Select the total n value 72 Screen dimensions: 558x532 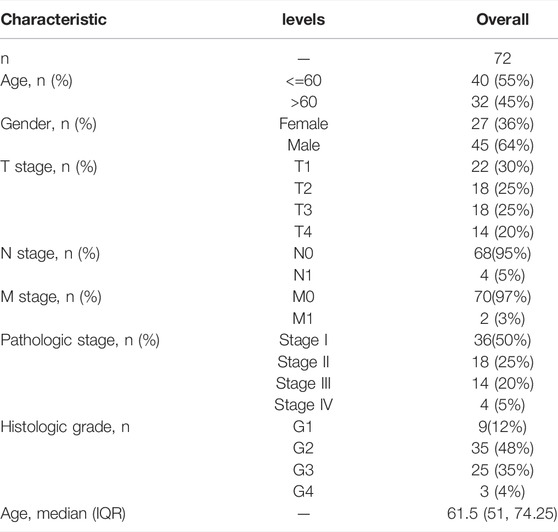(502, 59)
